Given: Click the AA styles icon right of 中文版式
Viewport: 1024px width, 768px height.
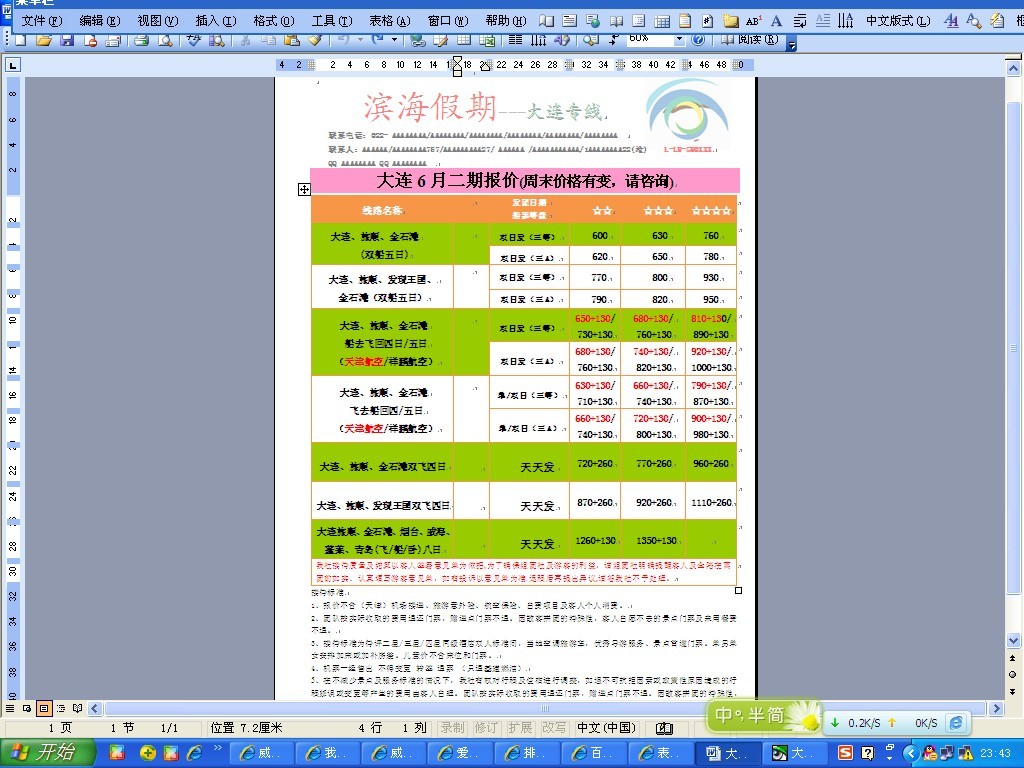Looking at the screenshot, I should pos(952,21).
